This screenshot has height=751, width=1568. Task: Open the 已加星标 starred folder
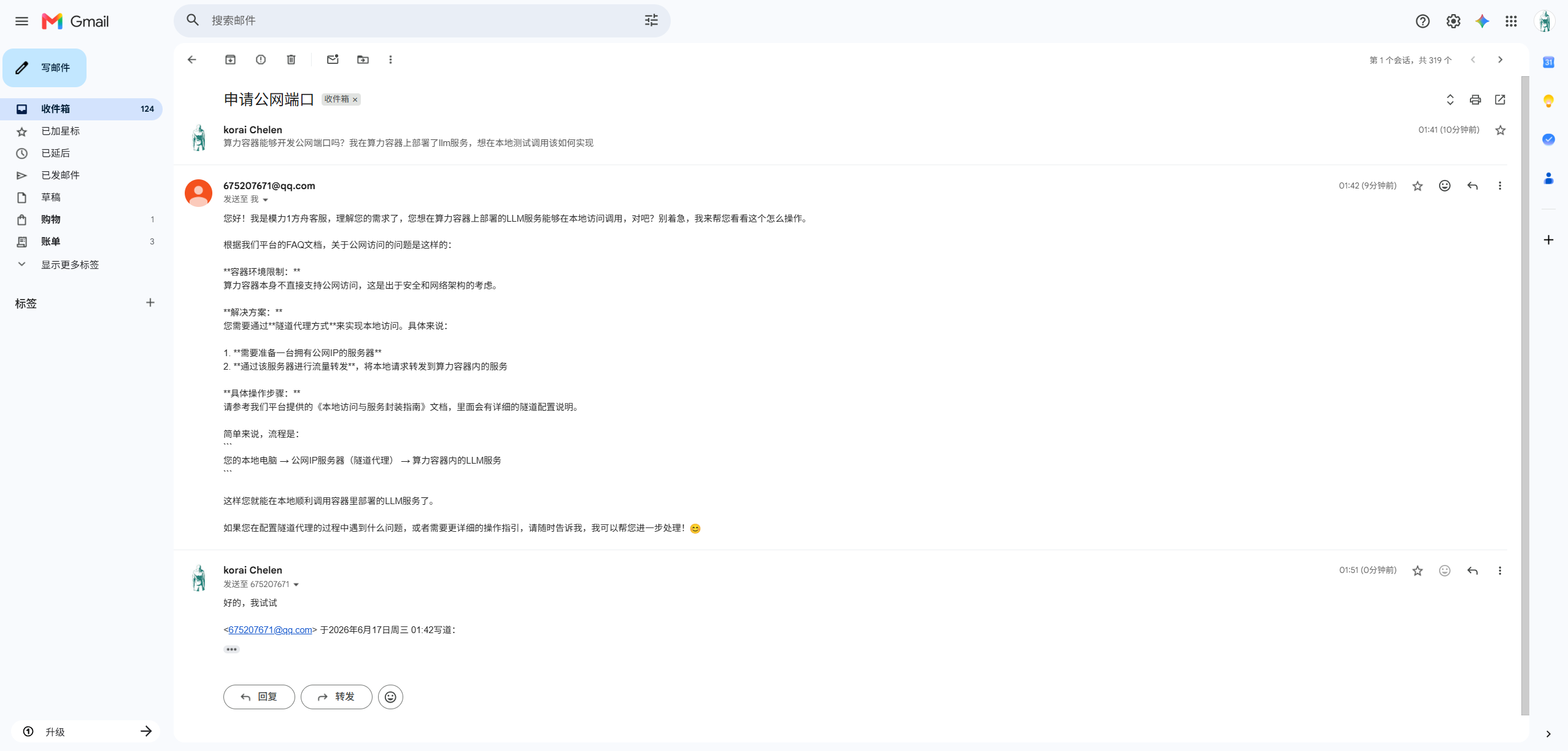(x=81, y=131)
